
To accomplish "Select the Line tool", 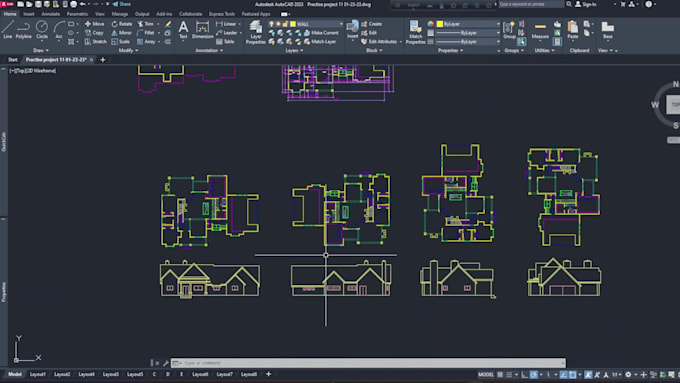I will tap(7, 29).
